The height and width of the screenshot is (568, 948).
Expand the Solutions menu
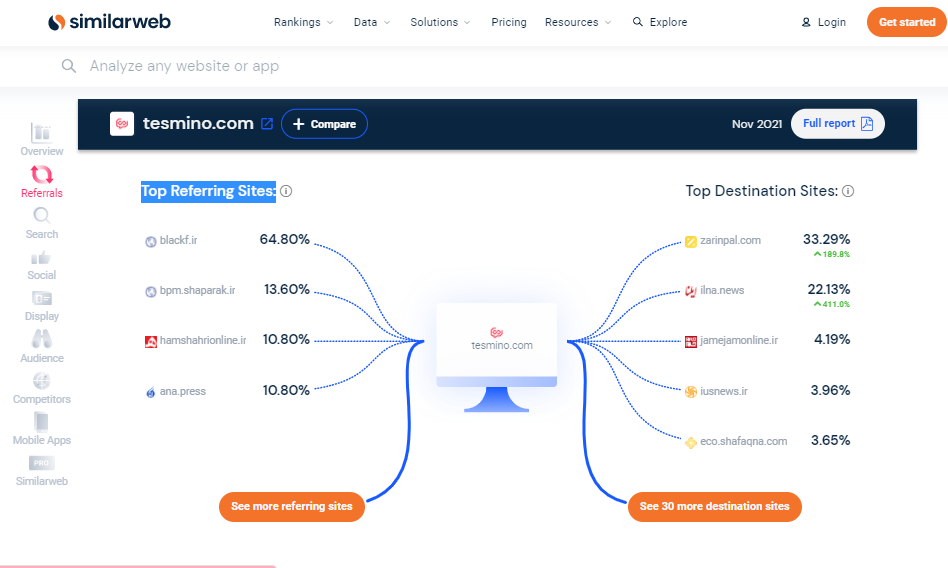[x=440, y=22]
